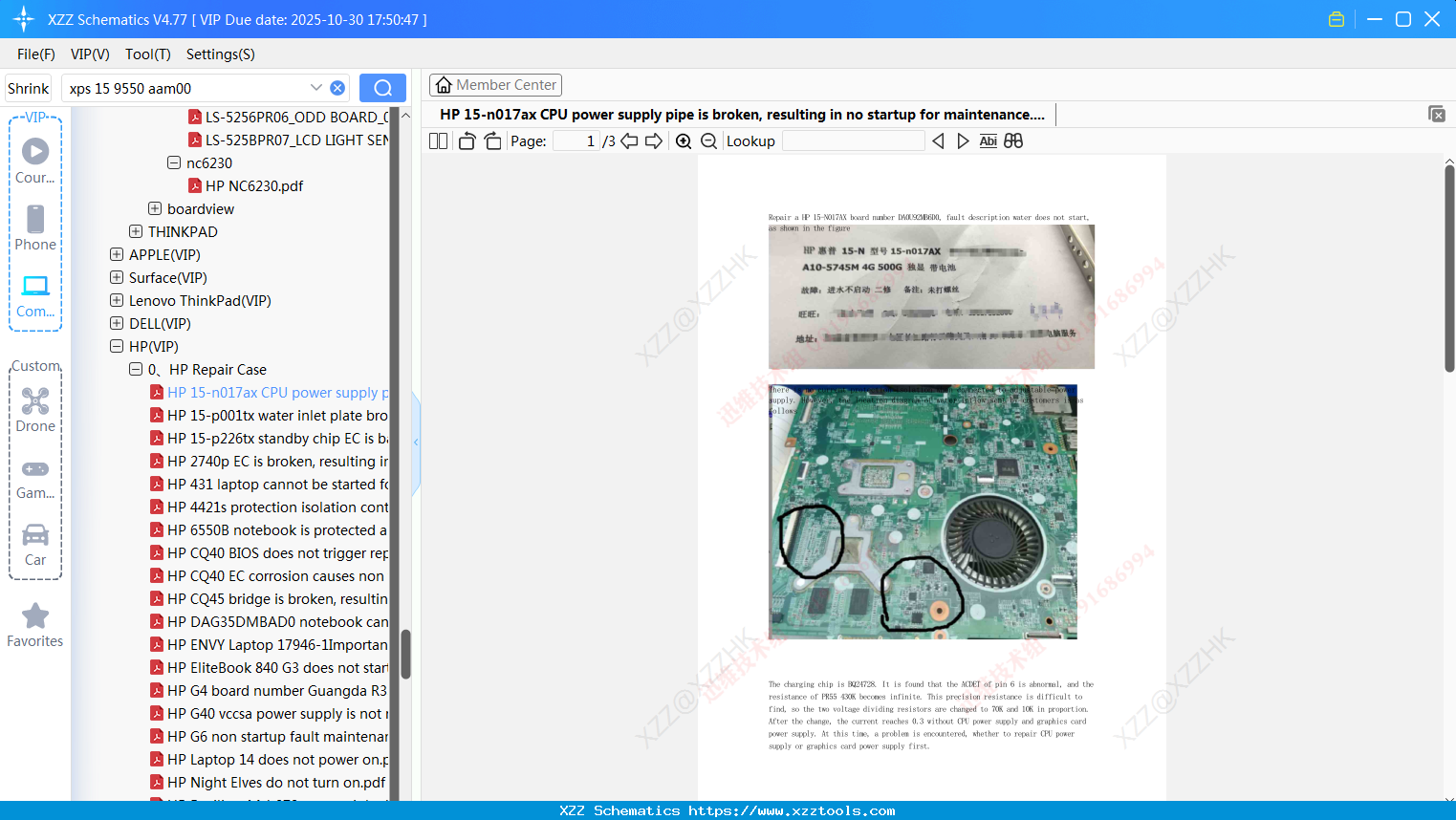Viewport: 1456px width, 820px height.
Task: Rotate page counterclockwise
Action: click(x=467, y=140)
